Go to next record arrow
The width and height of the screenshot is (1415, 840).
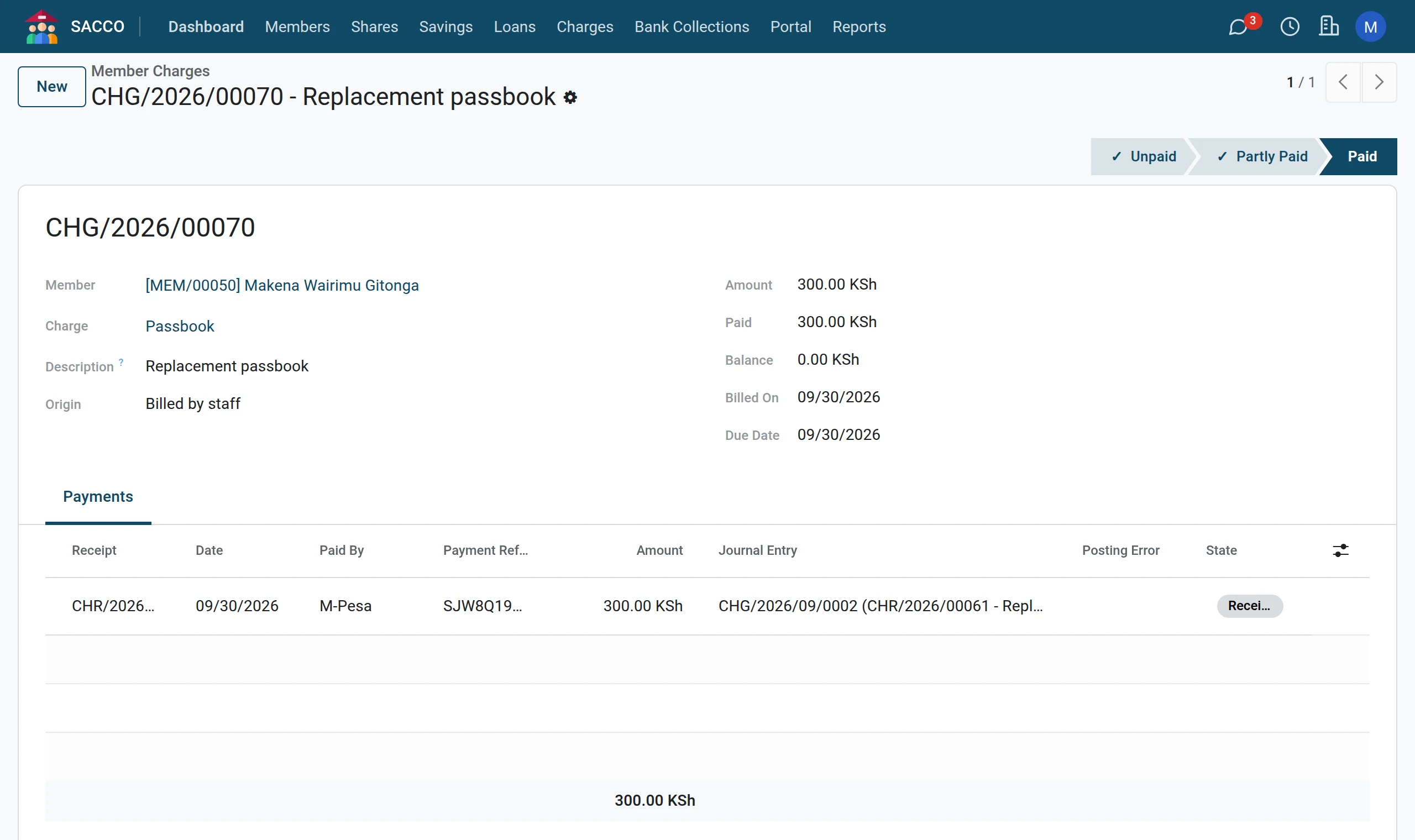tap(1379, 82)
